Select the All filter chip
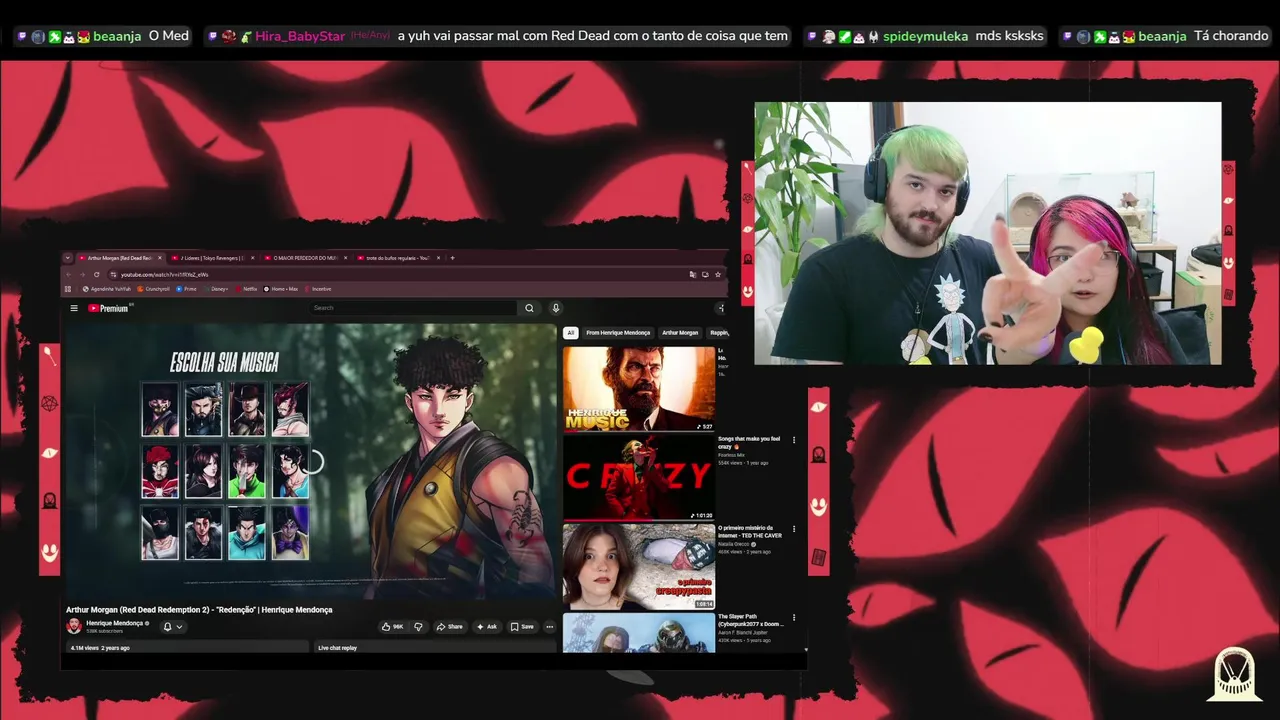 (x=571, y=333)
